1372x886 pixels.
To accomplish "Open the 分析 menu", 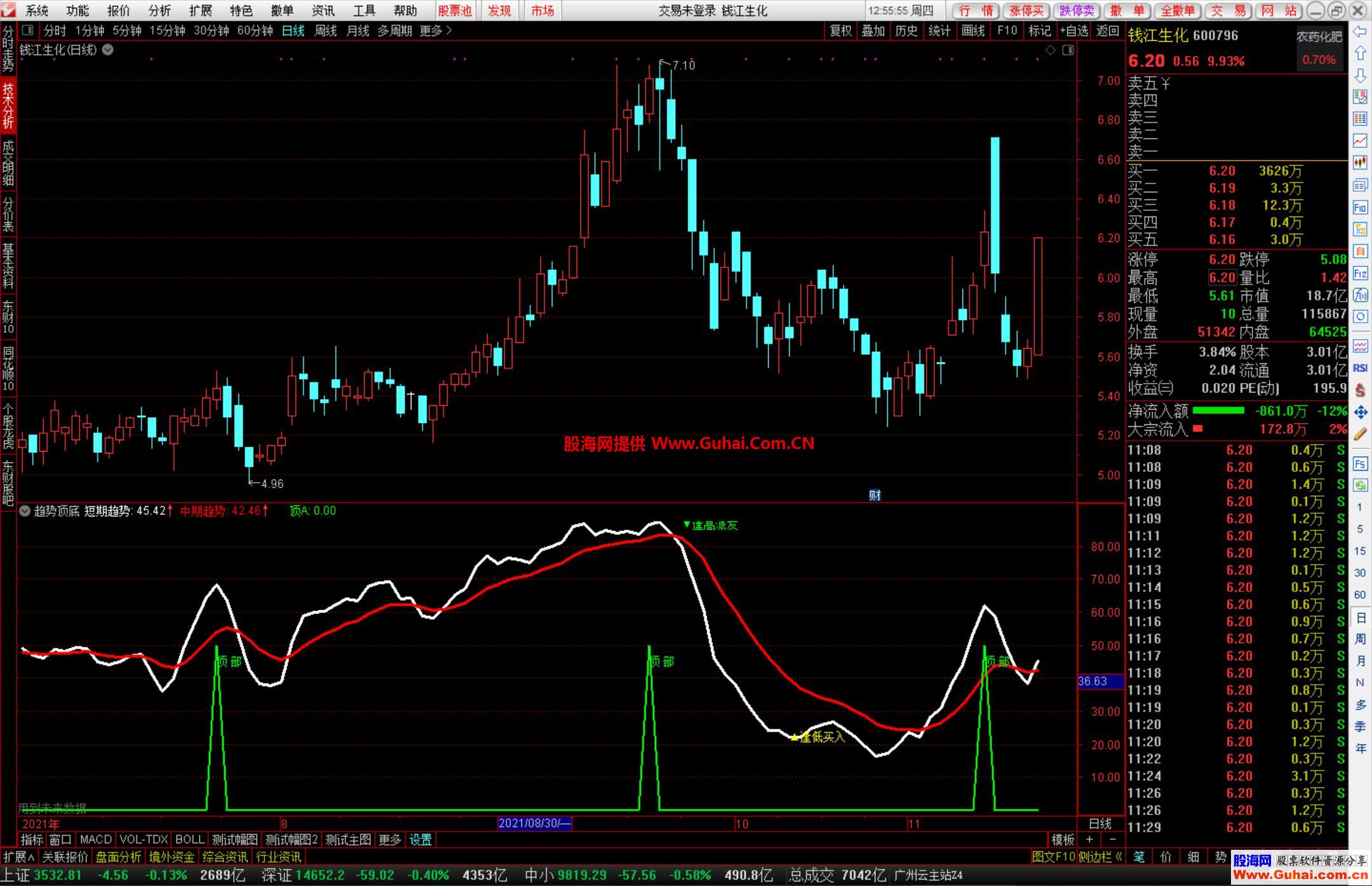I will point(159,11).
